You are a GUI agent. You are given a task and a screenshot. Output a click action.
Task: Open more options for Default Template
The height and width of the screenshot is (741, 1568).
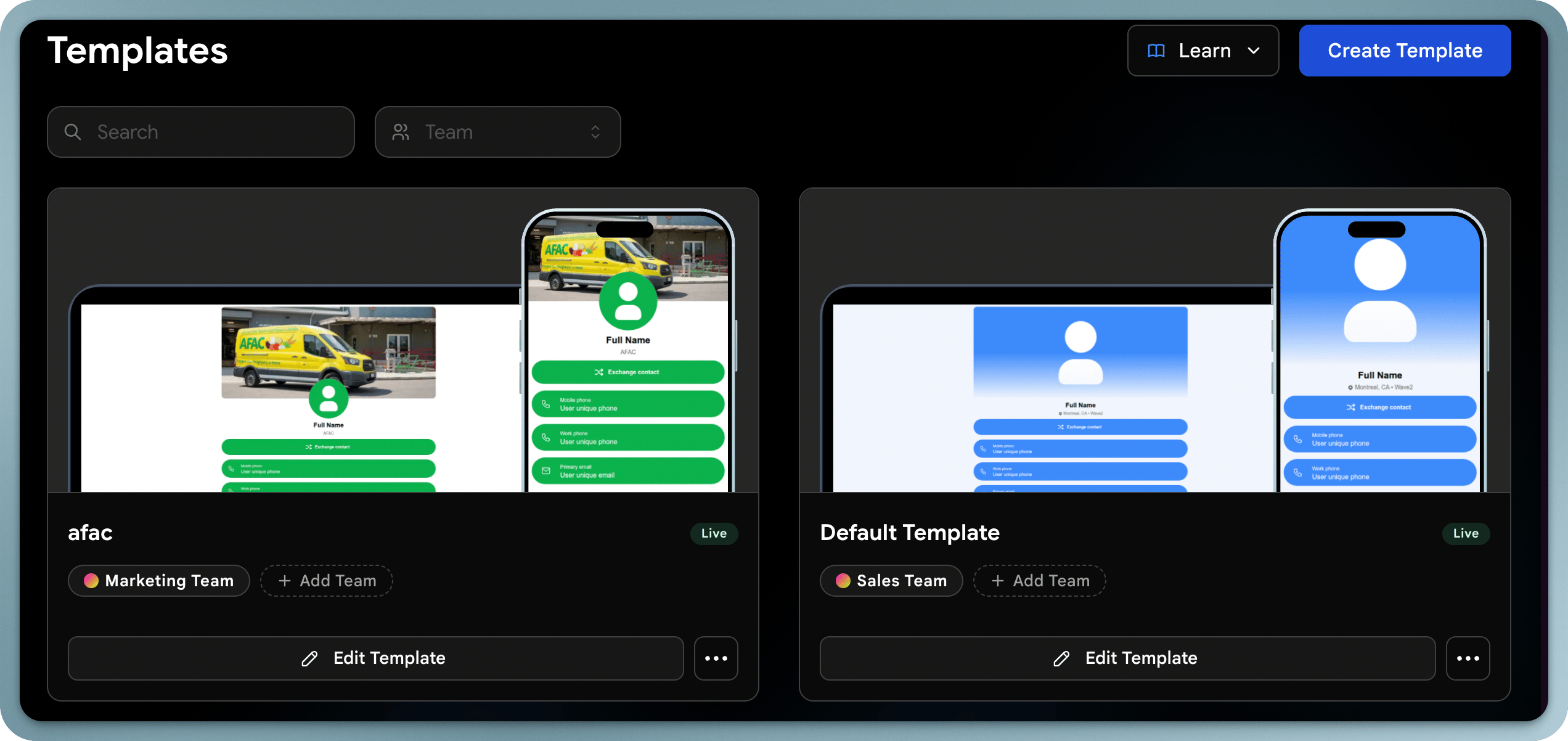pos(1468,658)
